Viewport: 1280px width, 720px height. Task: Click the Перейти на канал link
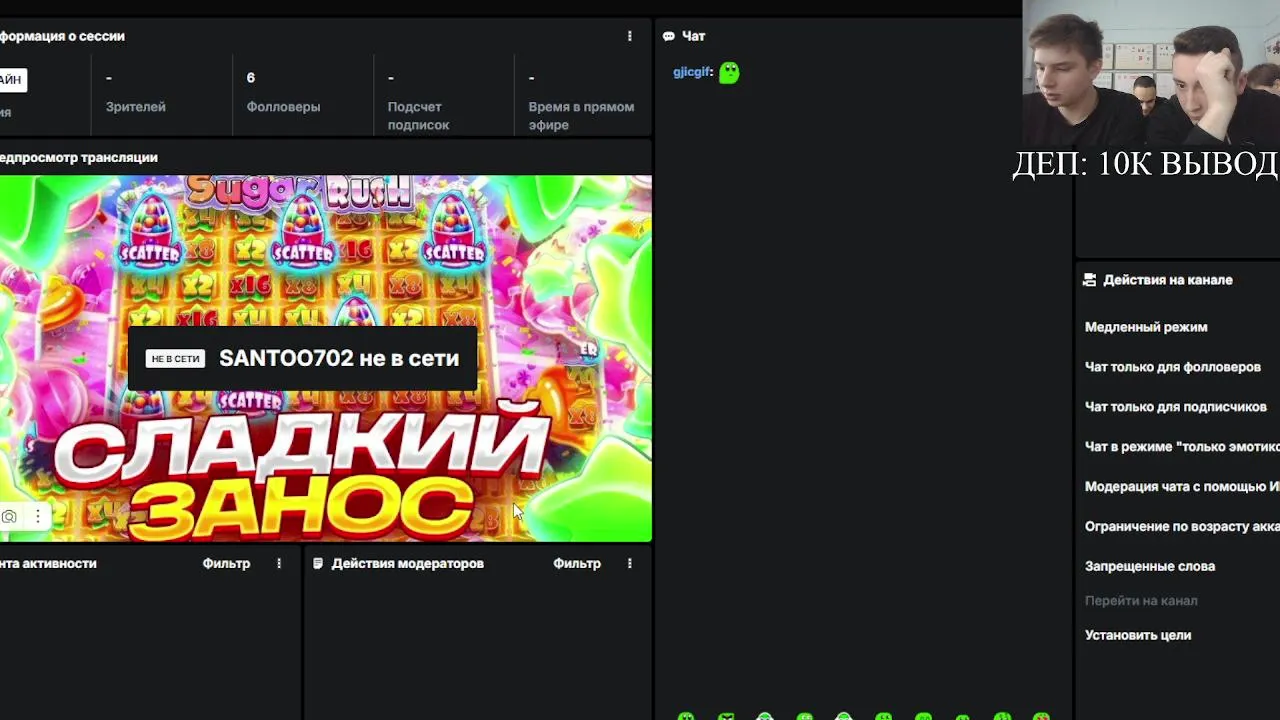click(x=1141, y=601)
